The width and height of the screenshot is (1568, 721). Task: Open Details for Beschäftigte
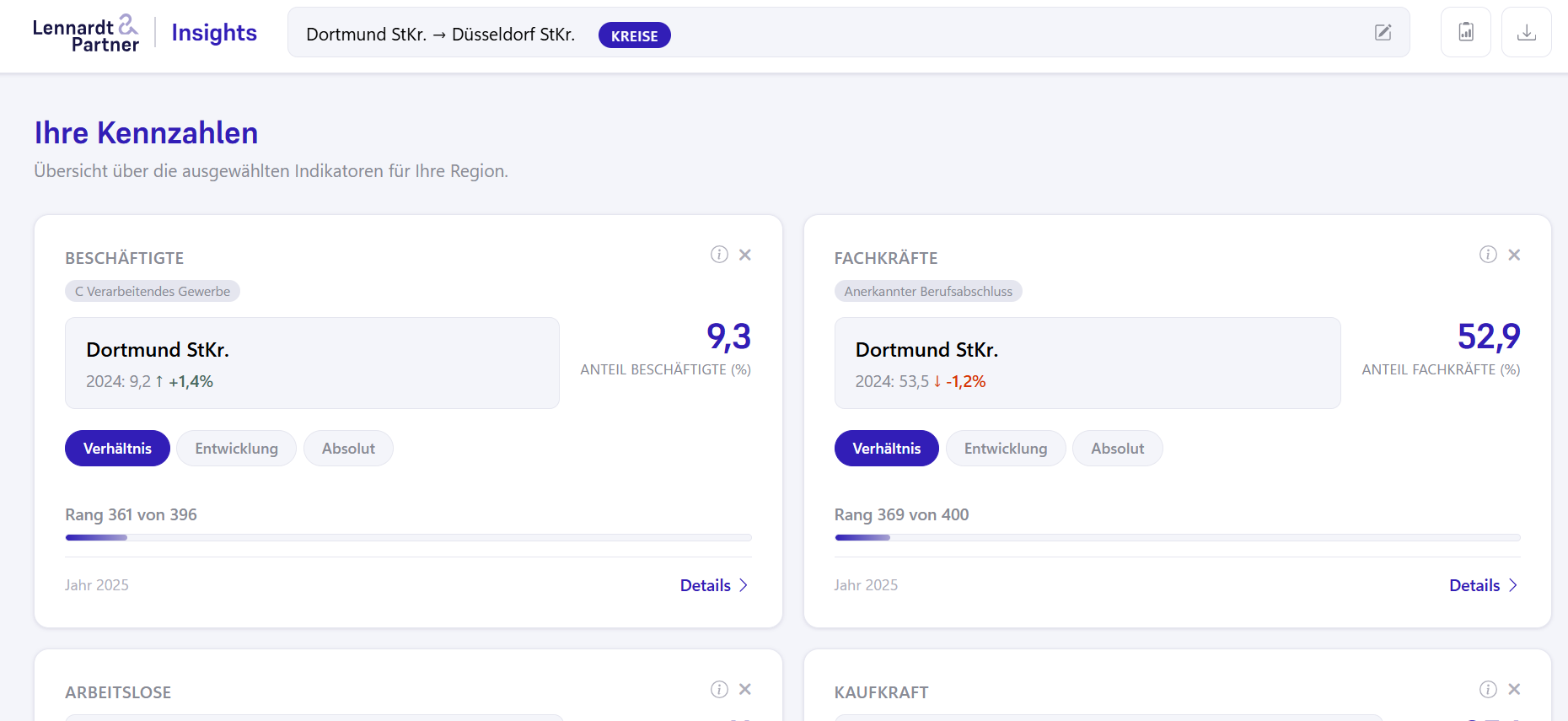point(714,585)
